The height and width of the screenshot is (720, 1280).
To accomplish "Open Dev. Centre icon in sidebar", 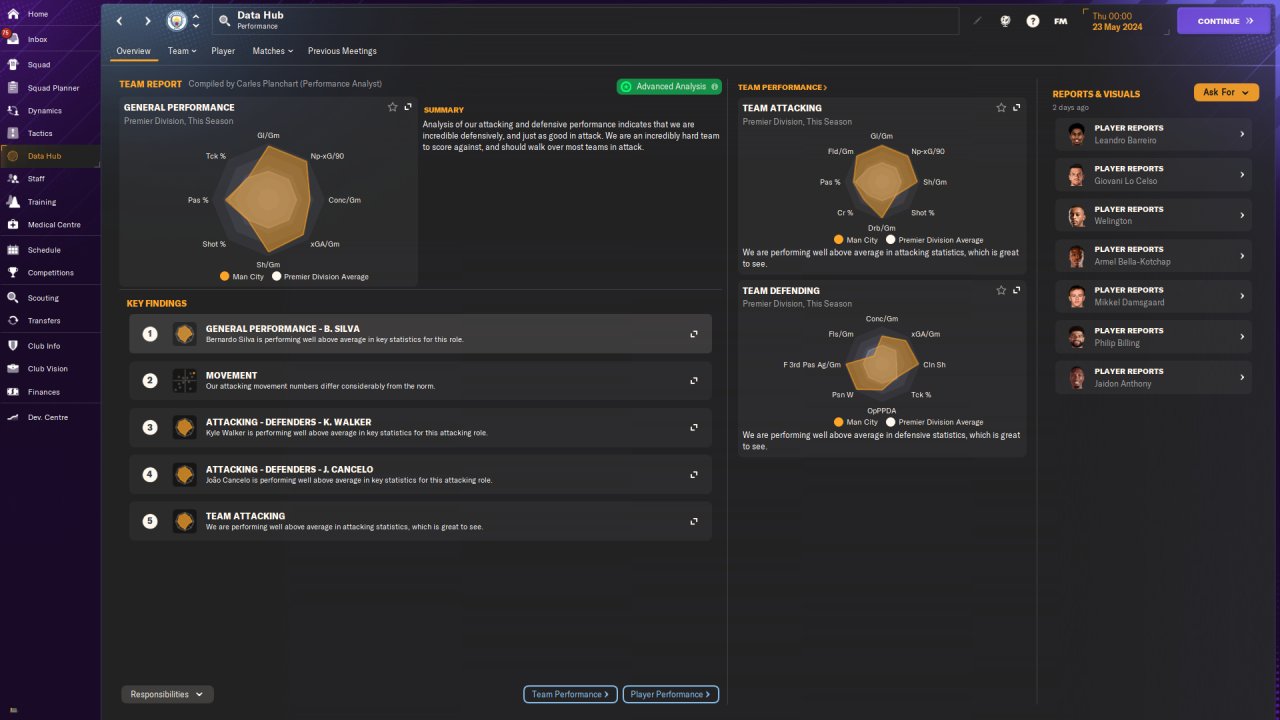I will click(13, 417).
